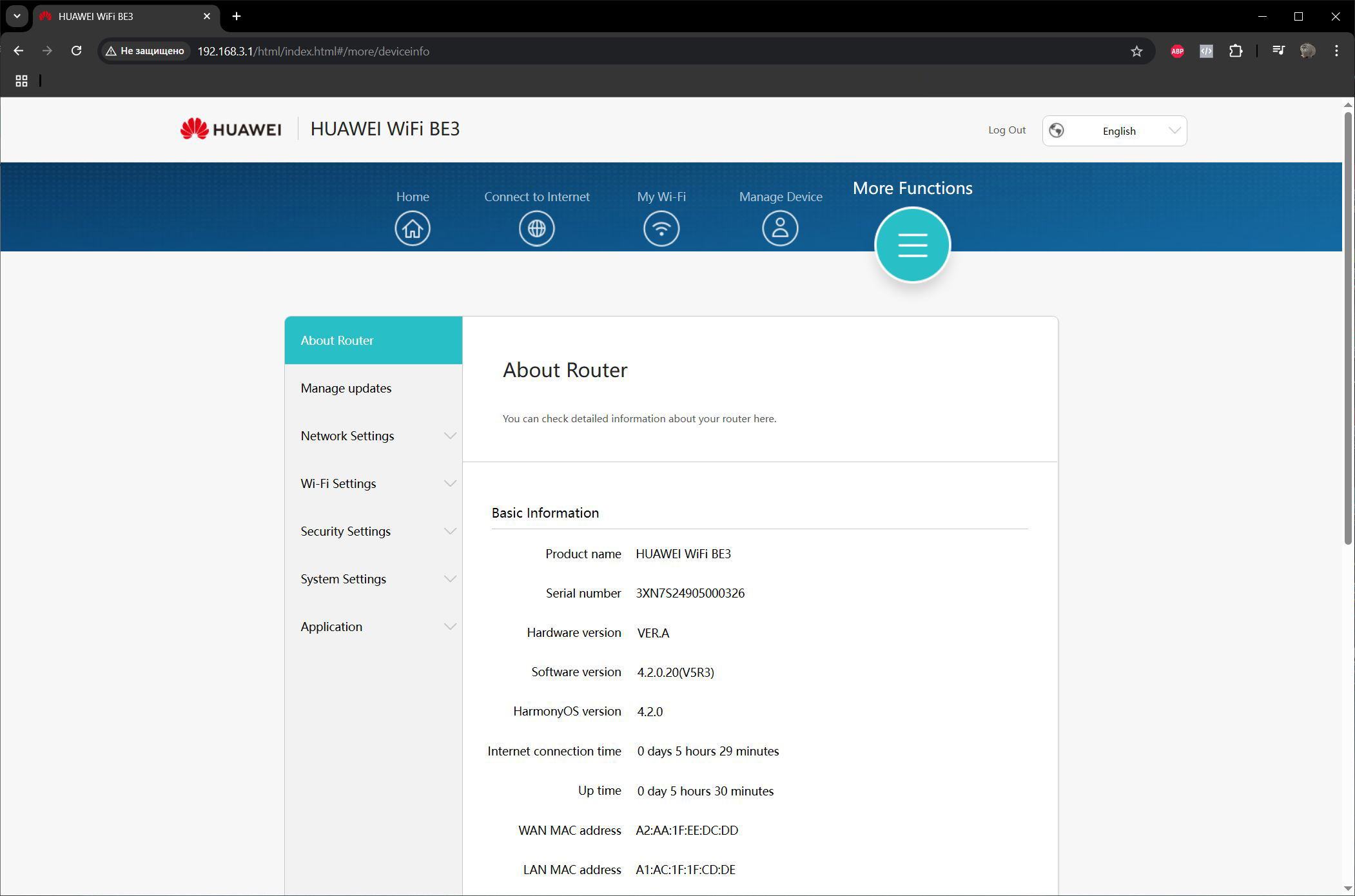The image size is (1355, 896).
Task: Select About Router in sidebar
Action: tap(373, 340)
